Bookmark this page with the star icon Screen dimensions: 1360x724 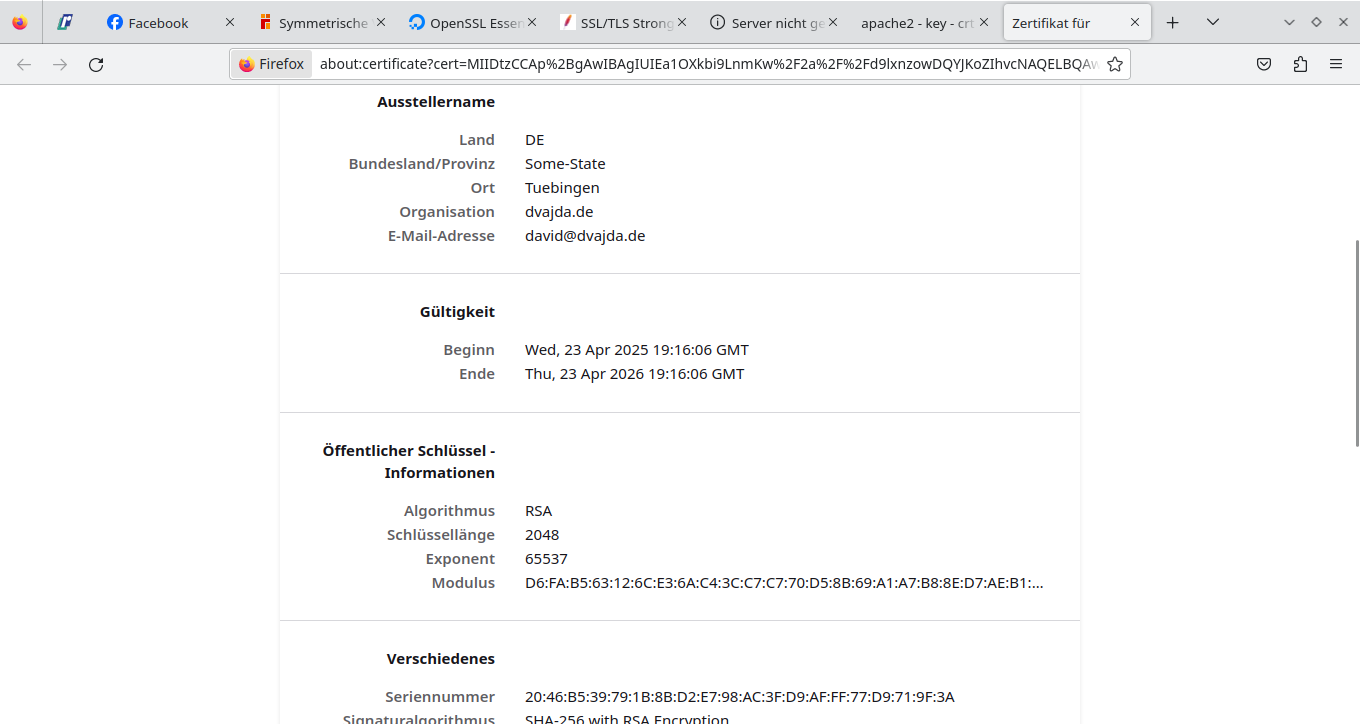[1114, 64]
